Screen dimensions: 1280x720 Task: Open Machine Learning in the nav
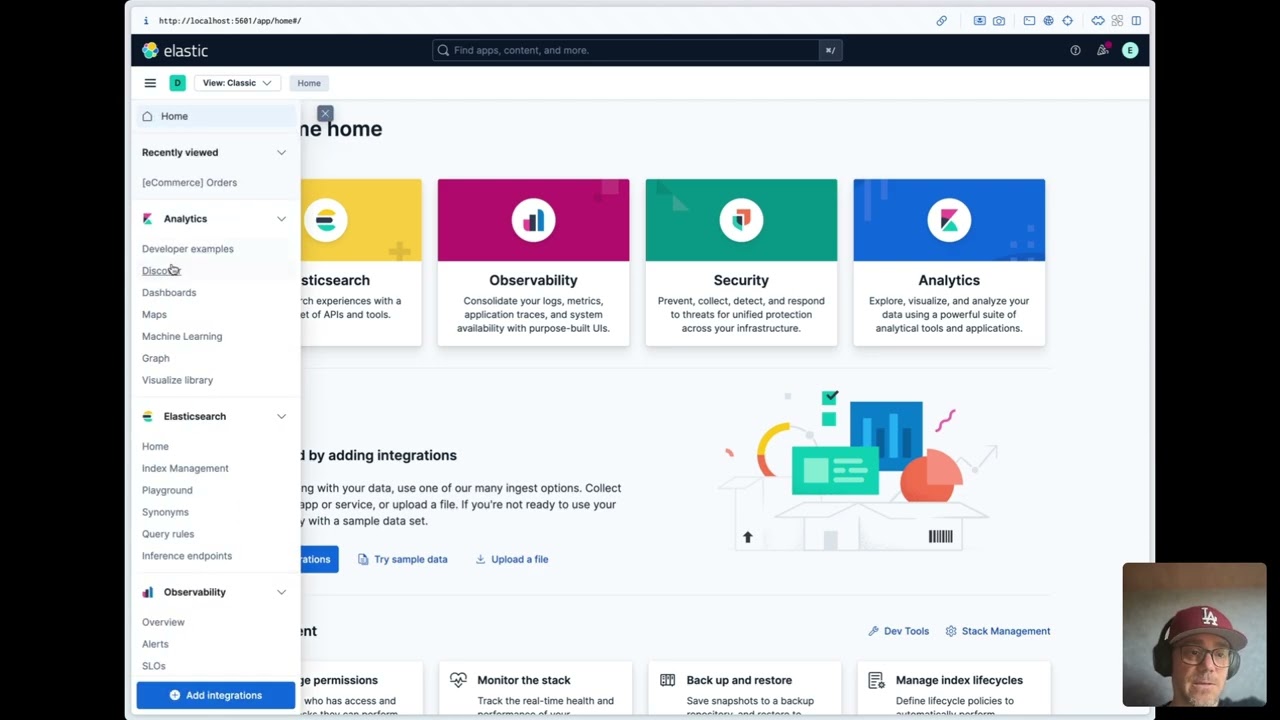tap(182, 336)
